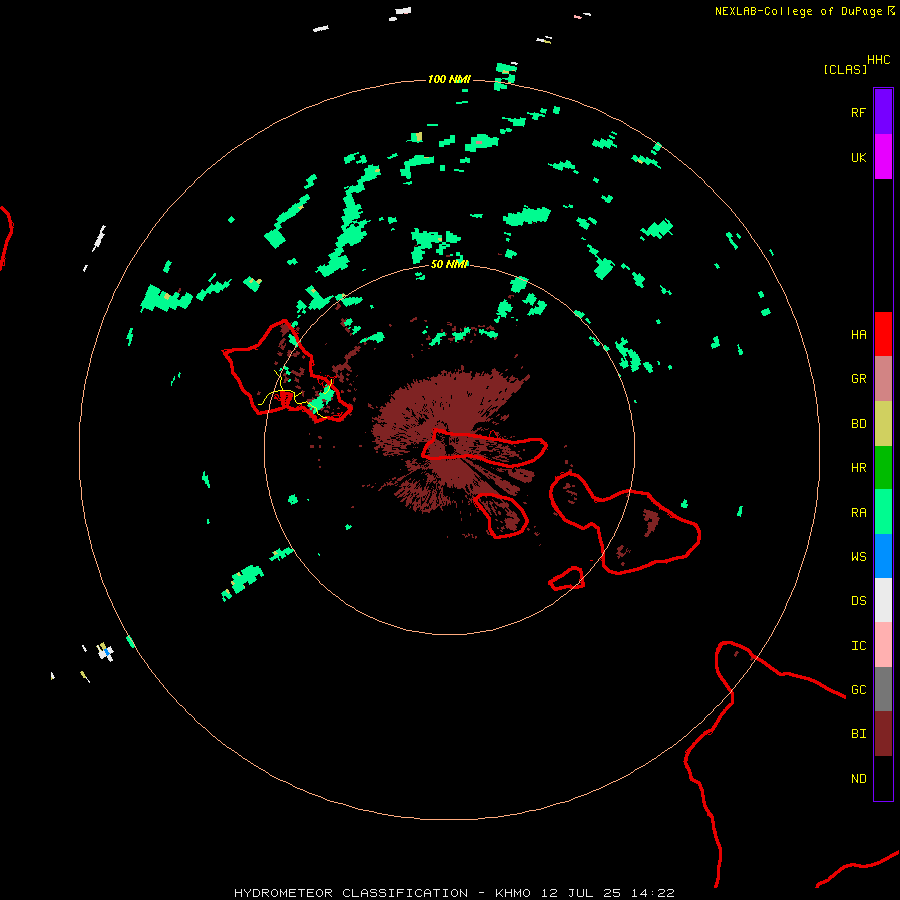
Task: Click the RA legend label
Action: pos(858,513)
